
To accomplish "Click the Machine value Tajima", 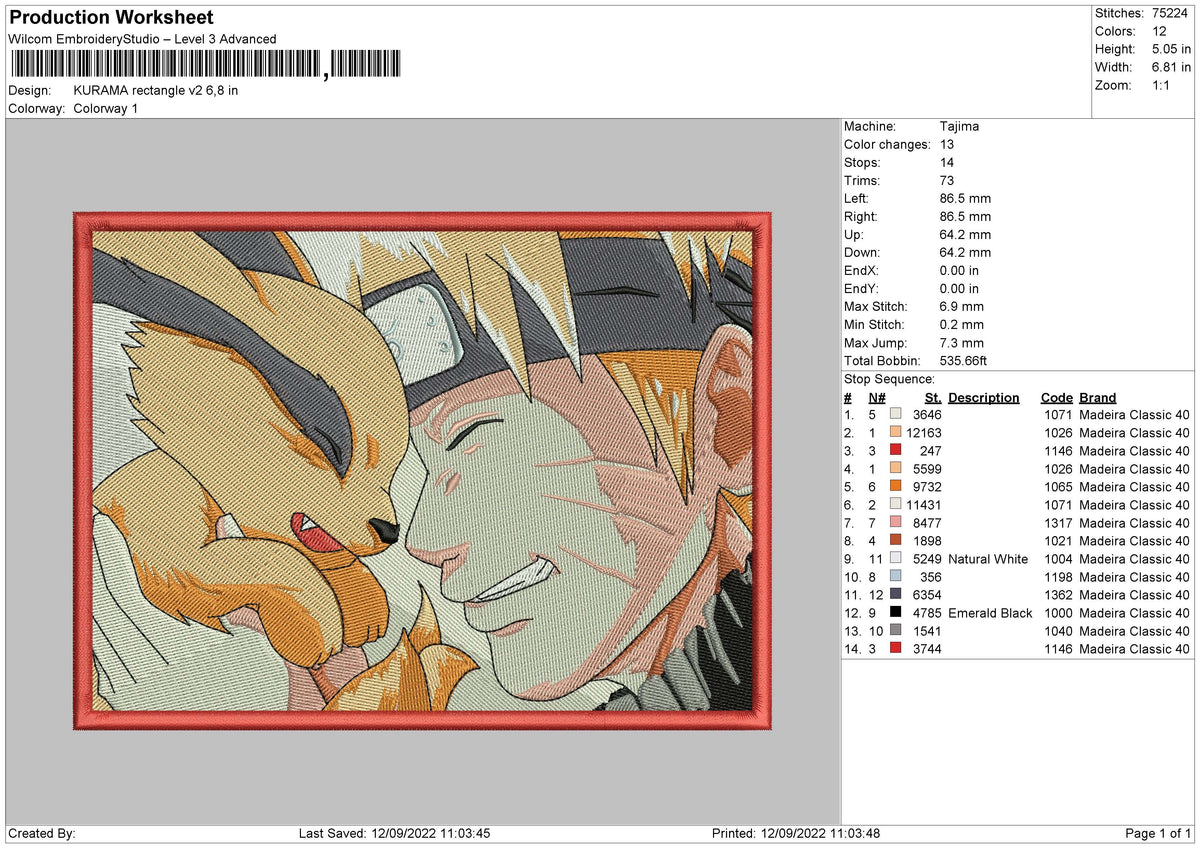I will click(960, 127).
